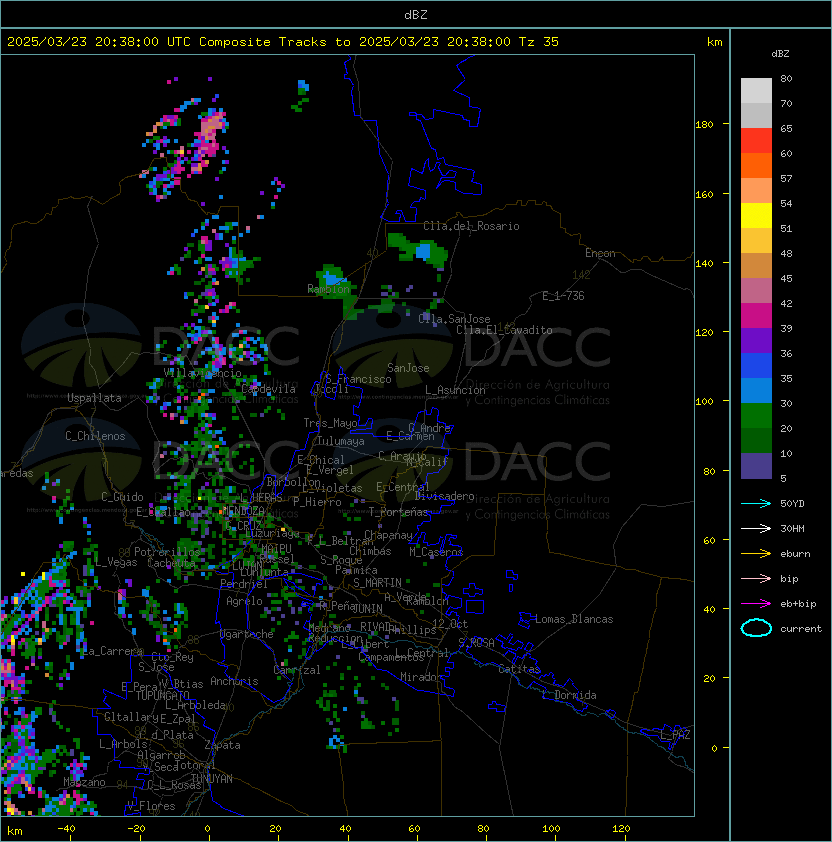Click the 'Lomas_Blancas' map label
This screenshot has width=832, height=842.
tap(574, 619)
